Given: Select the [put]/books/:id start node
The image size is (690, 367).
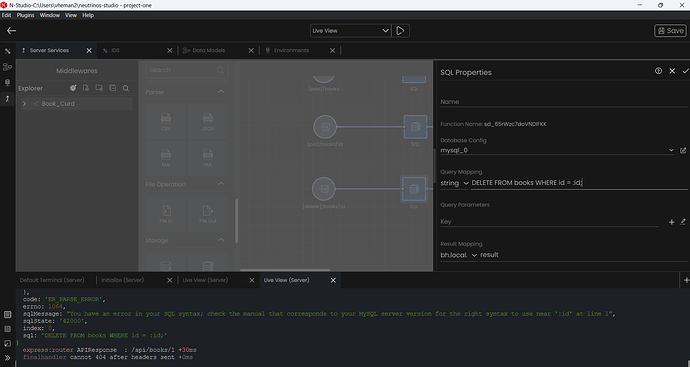Looking at the screenshot, I should (x=325, y=127).
